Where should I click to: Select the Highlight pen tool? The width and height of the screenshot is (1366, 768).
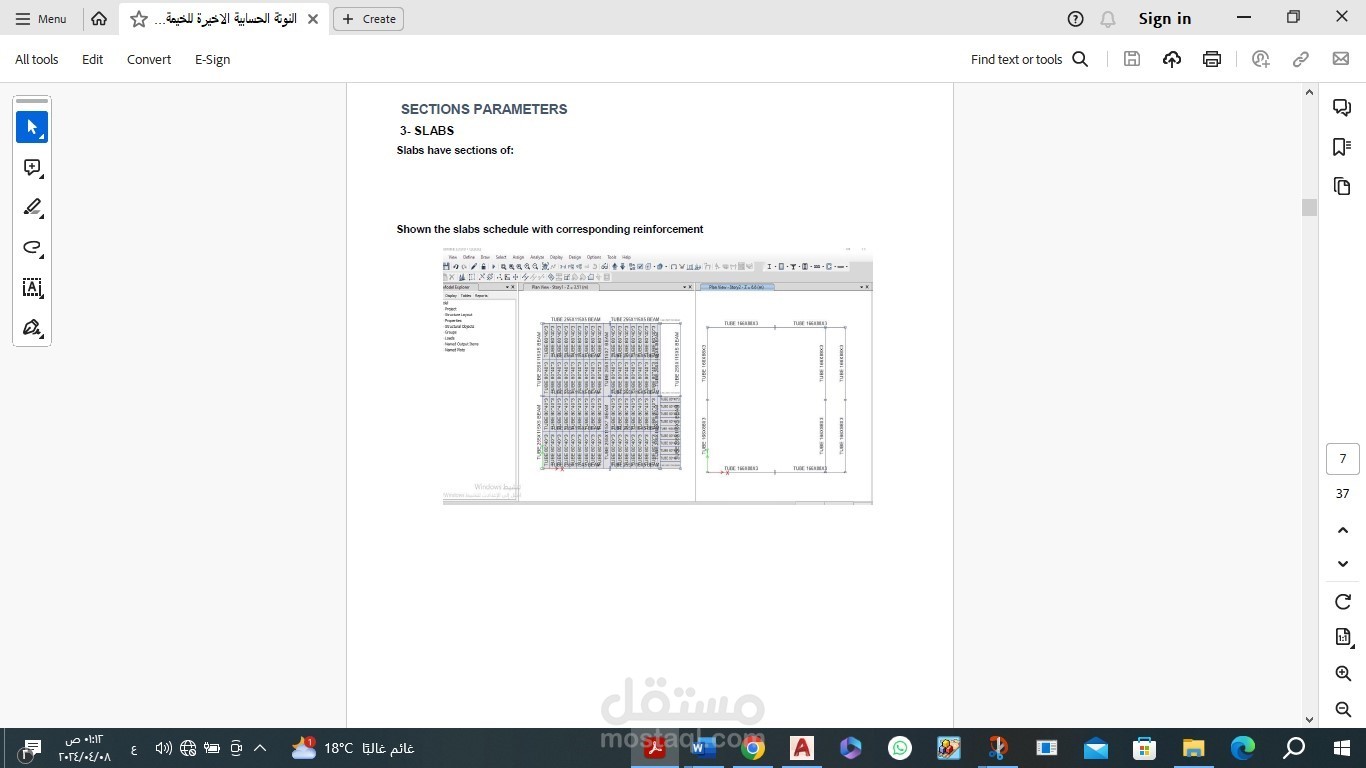point(32,207)
